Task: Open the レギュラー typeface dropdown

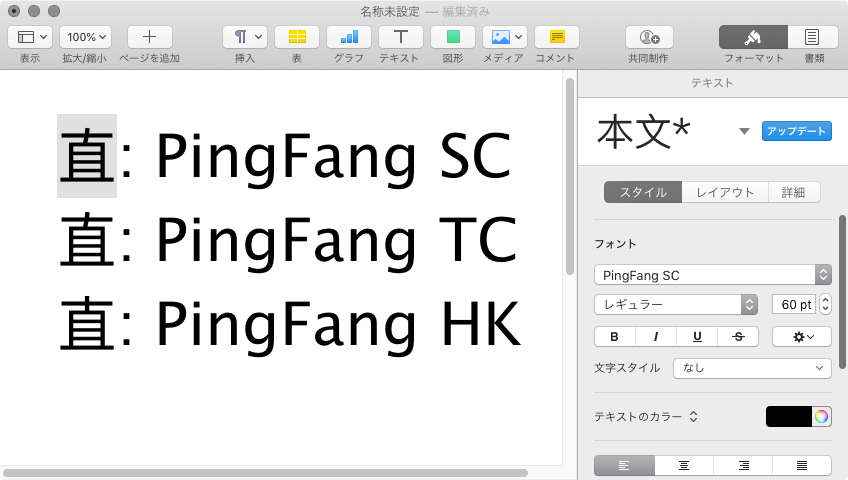Action: pos(675,305)
